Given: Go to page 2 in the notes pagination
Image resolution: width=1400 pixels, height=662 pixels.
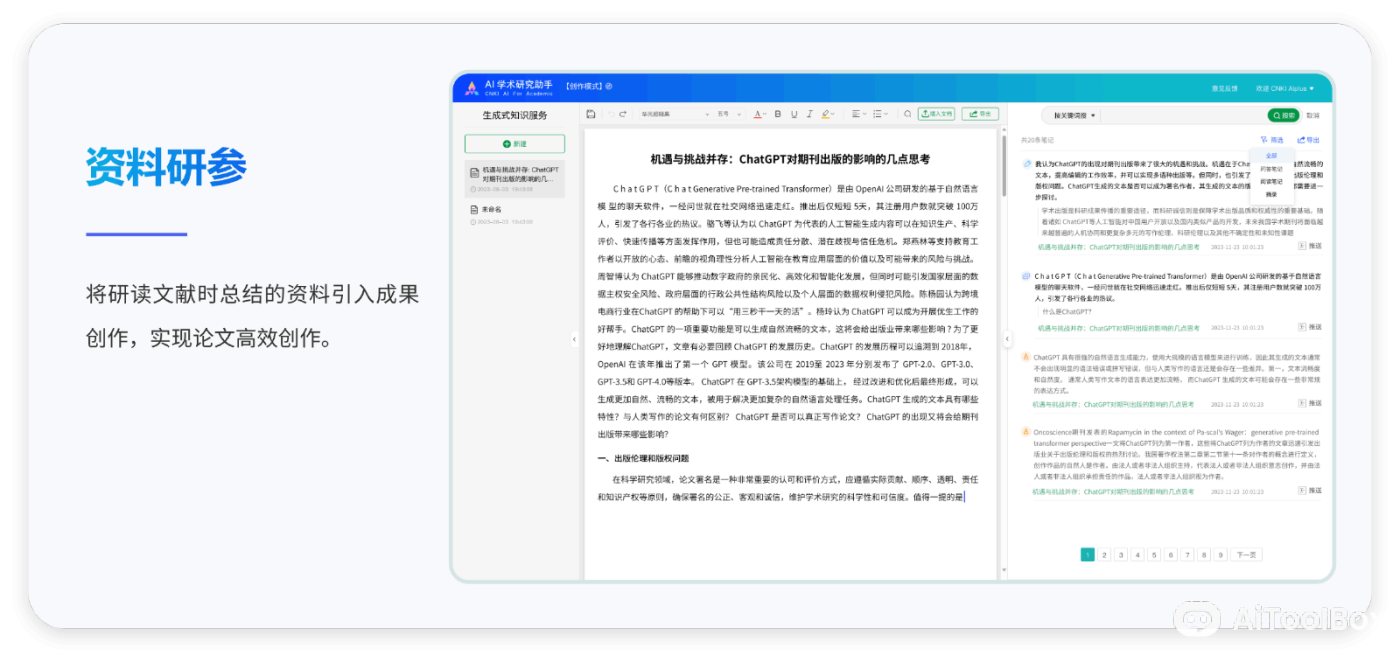Looking at the screenshot, I should [x=1104, y=553].
